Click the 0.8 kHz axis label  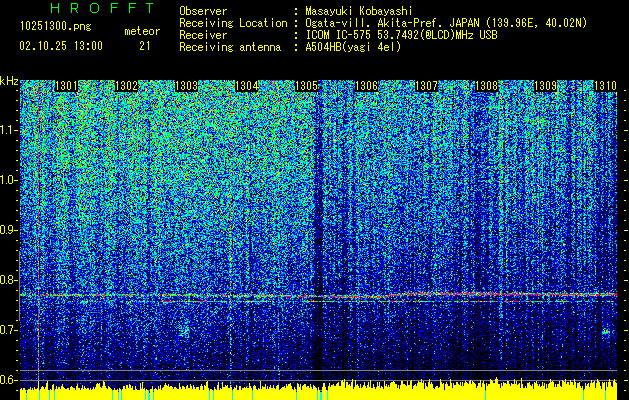click(9, 280)
